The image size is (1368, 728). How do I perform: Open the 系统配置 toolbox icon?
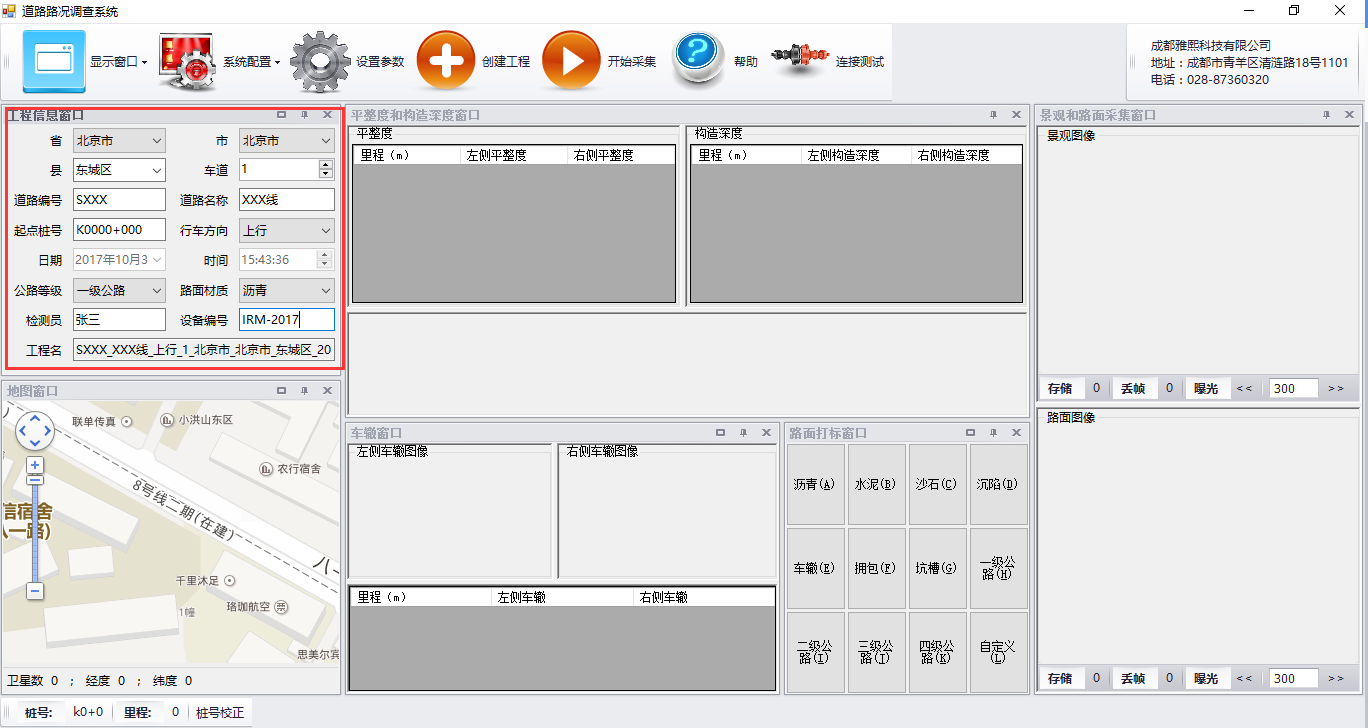(187, 61)
